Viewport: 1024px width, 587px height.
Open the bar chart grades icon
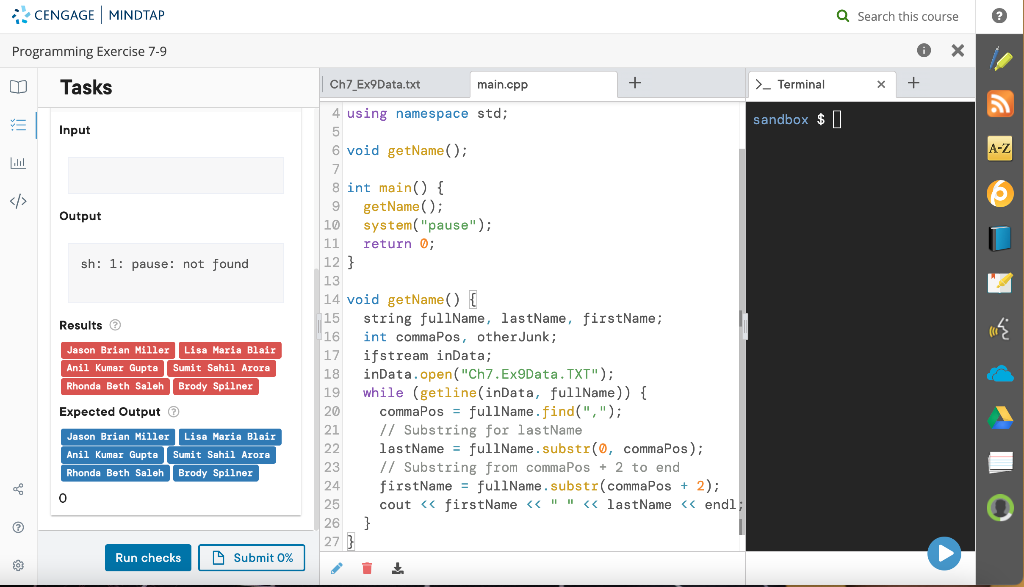tap(18, 163)
